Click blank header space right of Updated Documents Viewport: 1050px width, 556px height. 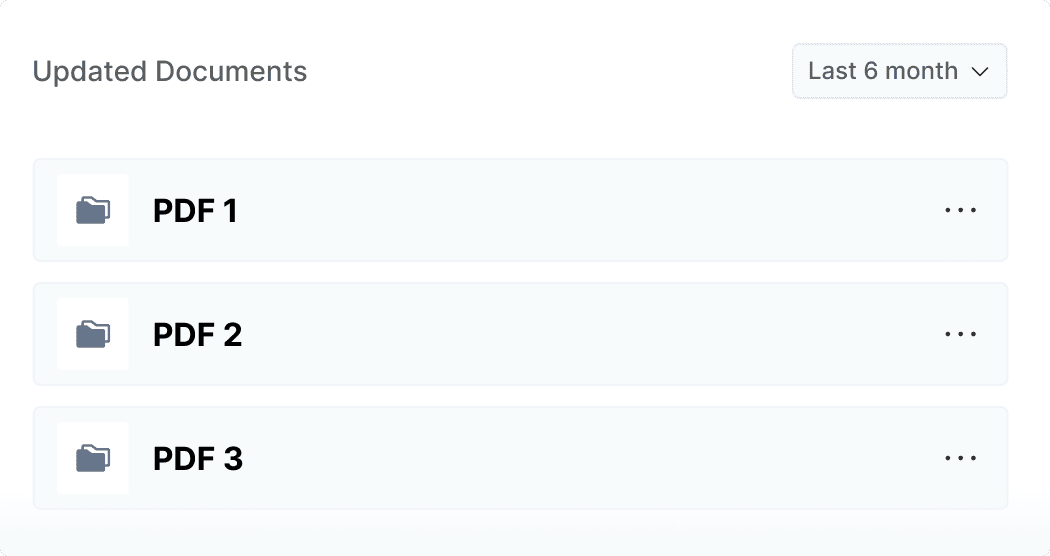click(550, 72)
